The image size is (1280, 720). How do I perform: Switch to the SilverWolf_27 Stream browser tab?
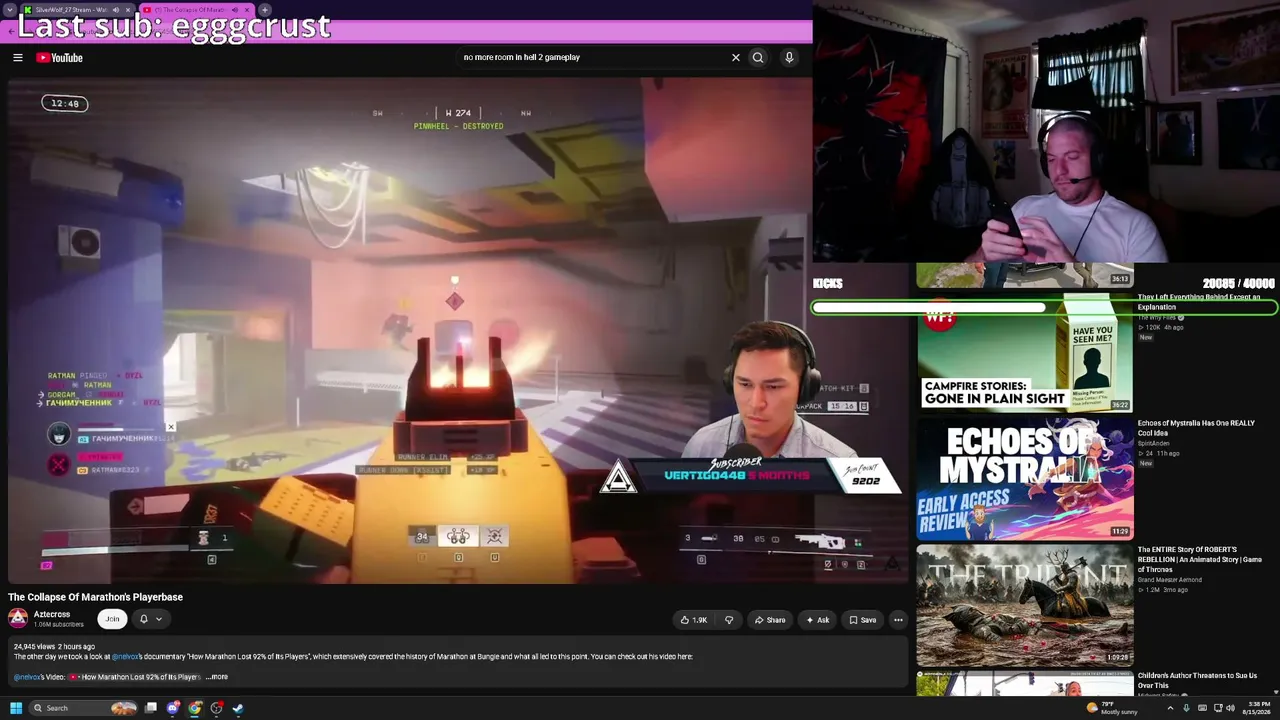[78, 10]
